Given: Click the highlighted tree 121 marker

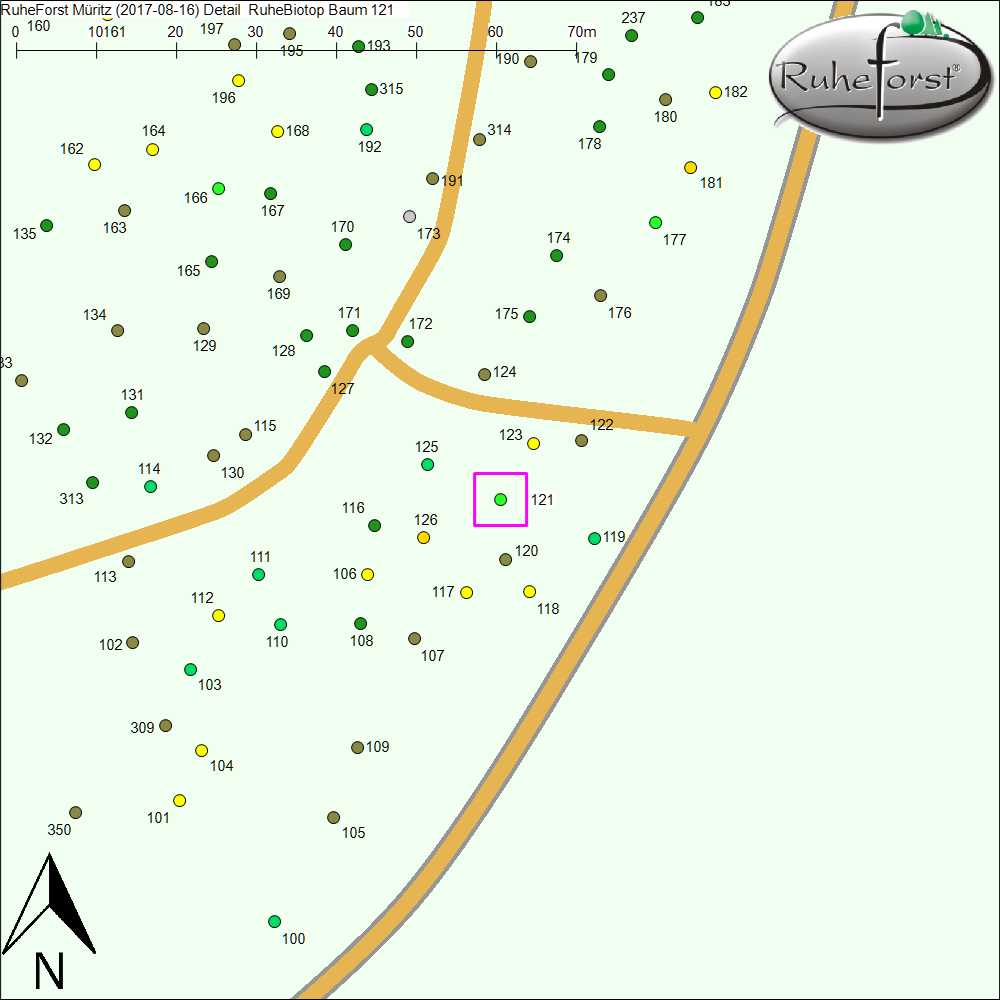Looking at the screenshot, I should click(500, 499).
